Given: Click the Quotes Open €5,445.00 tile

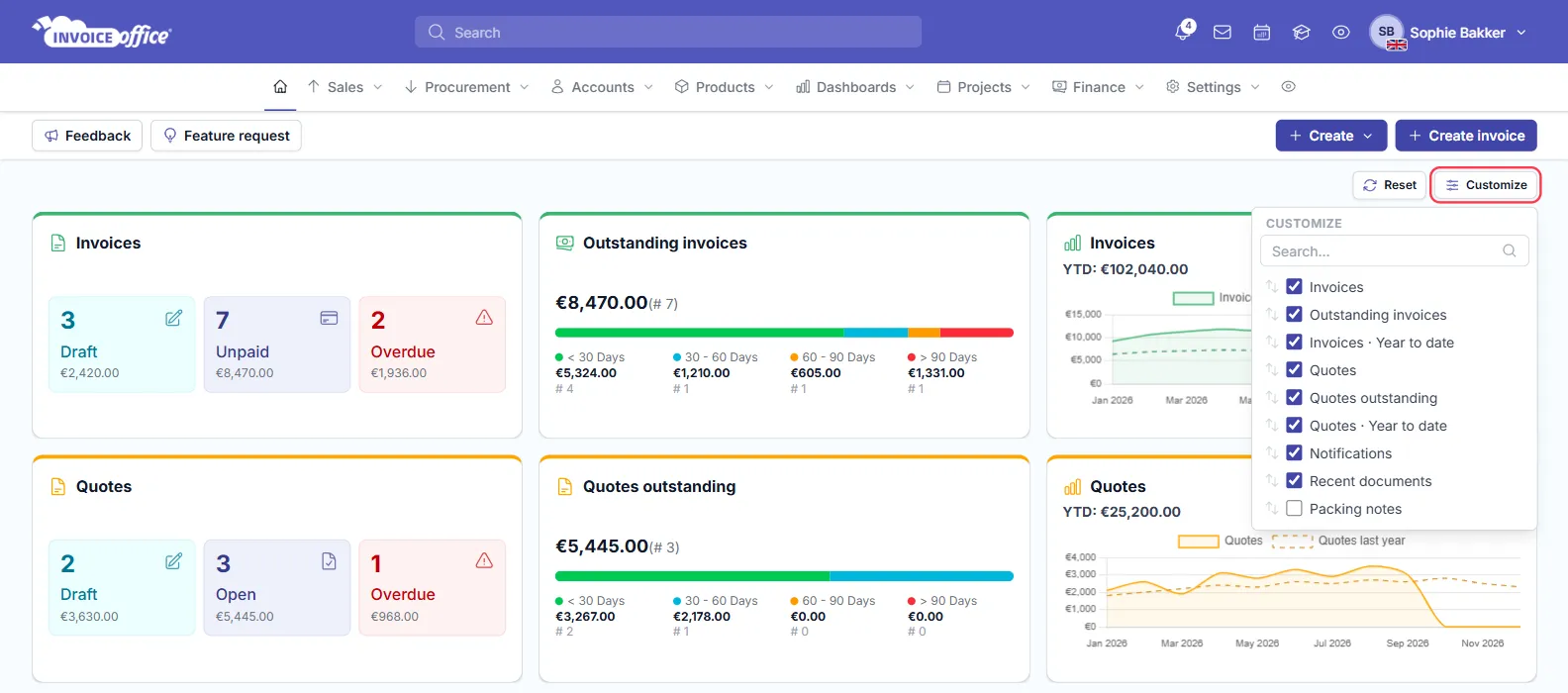Looking at the screenshot, I should (x=277, y=588).
